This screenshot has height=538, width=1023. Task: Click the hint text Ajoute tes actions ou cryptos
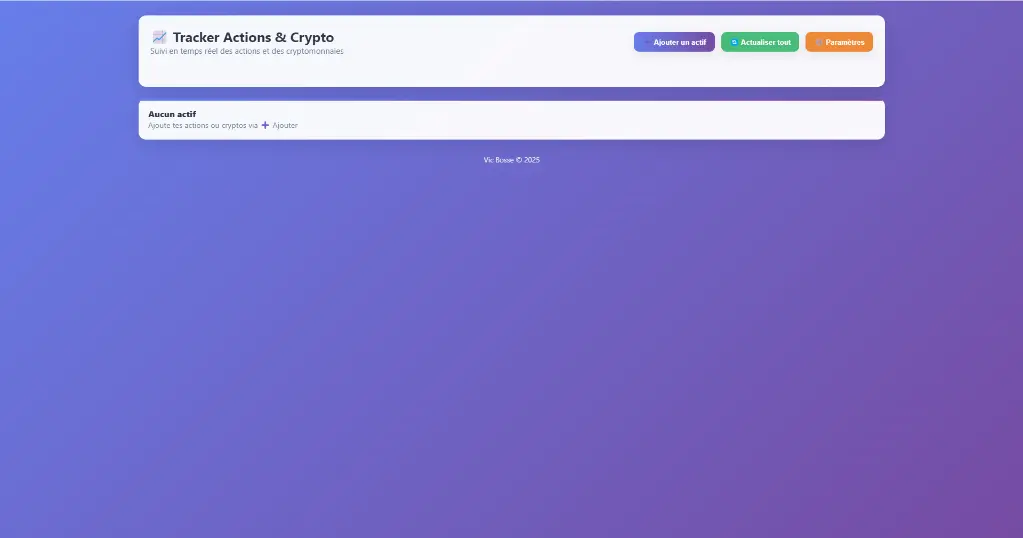[x=202, y=125]
